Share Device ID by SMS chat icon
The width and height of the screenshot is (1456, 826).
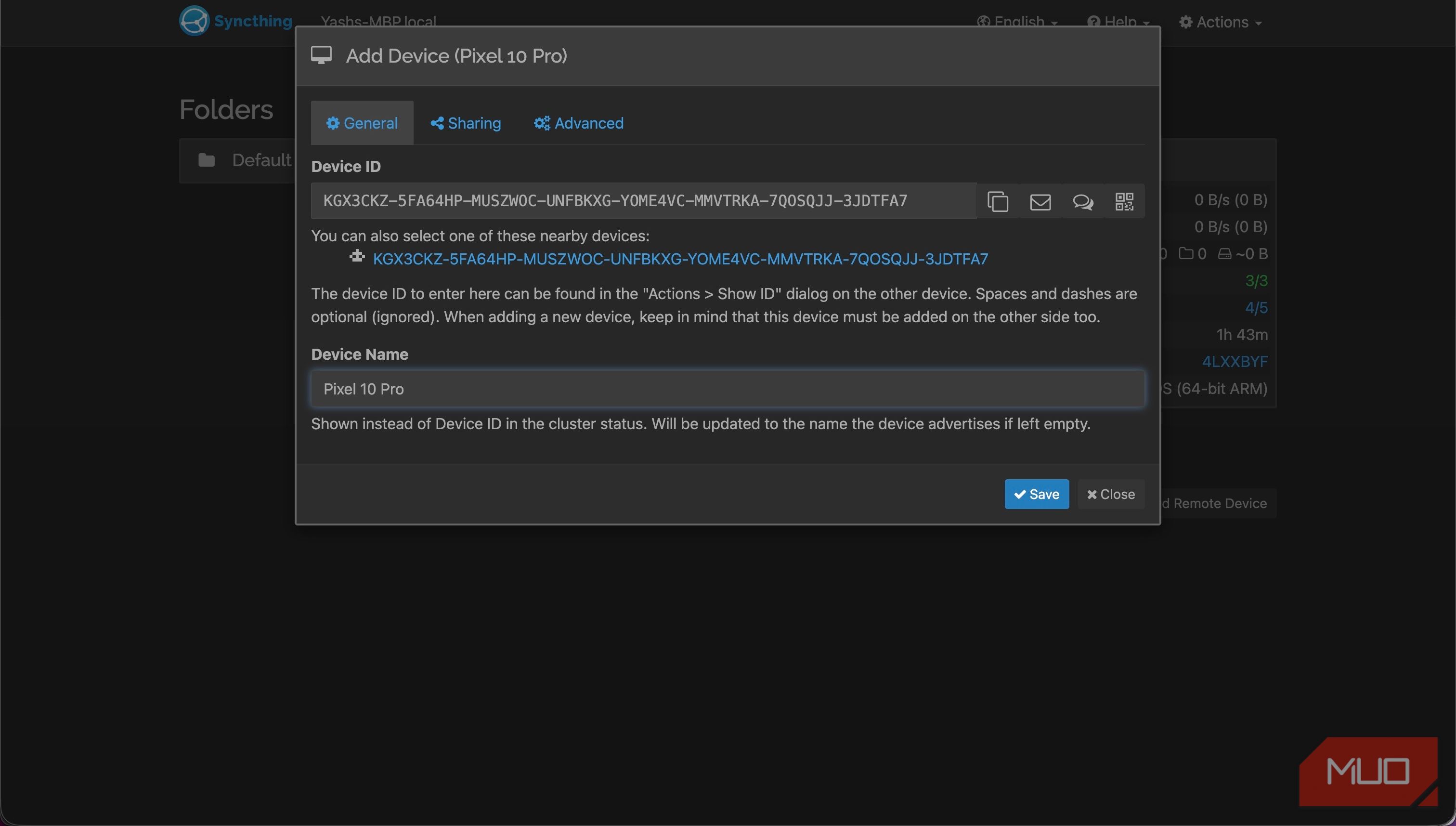(x=1082, y=201)
